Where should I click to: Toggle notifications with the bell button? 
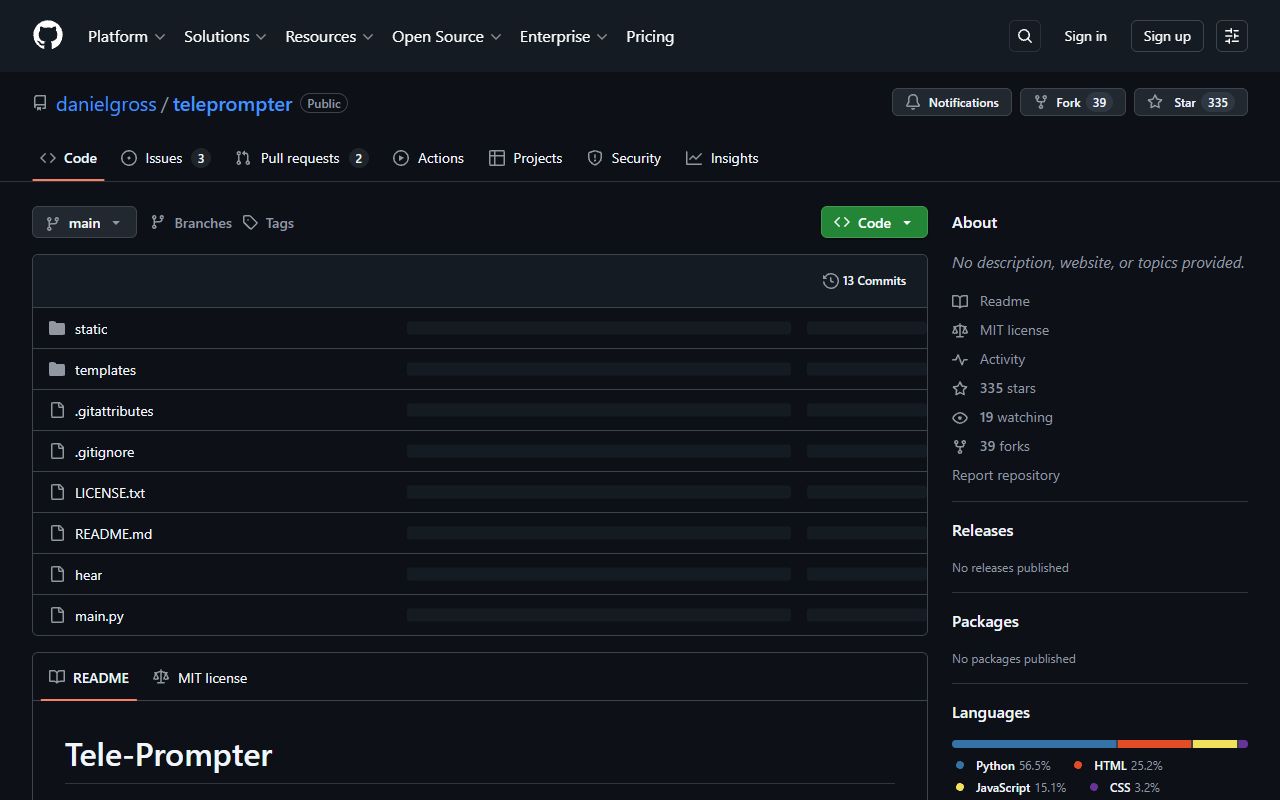[952, 103]
